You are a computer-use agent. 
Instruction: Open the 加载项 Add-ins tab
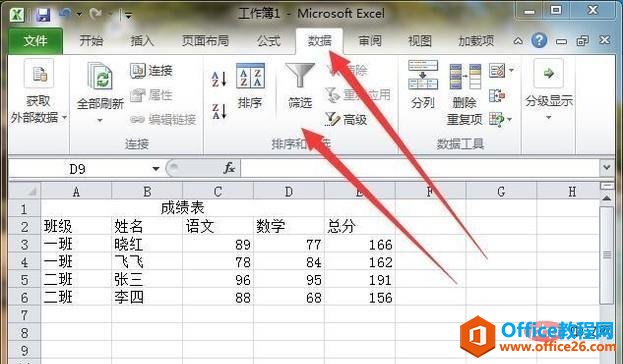476,41
